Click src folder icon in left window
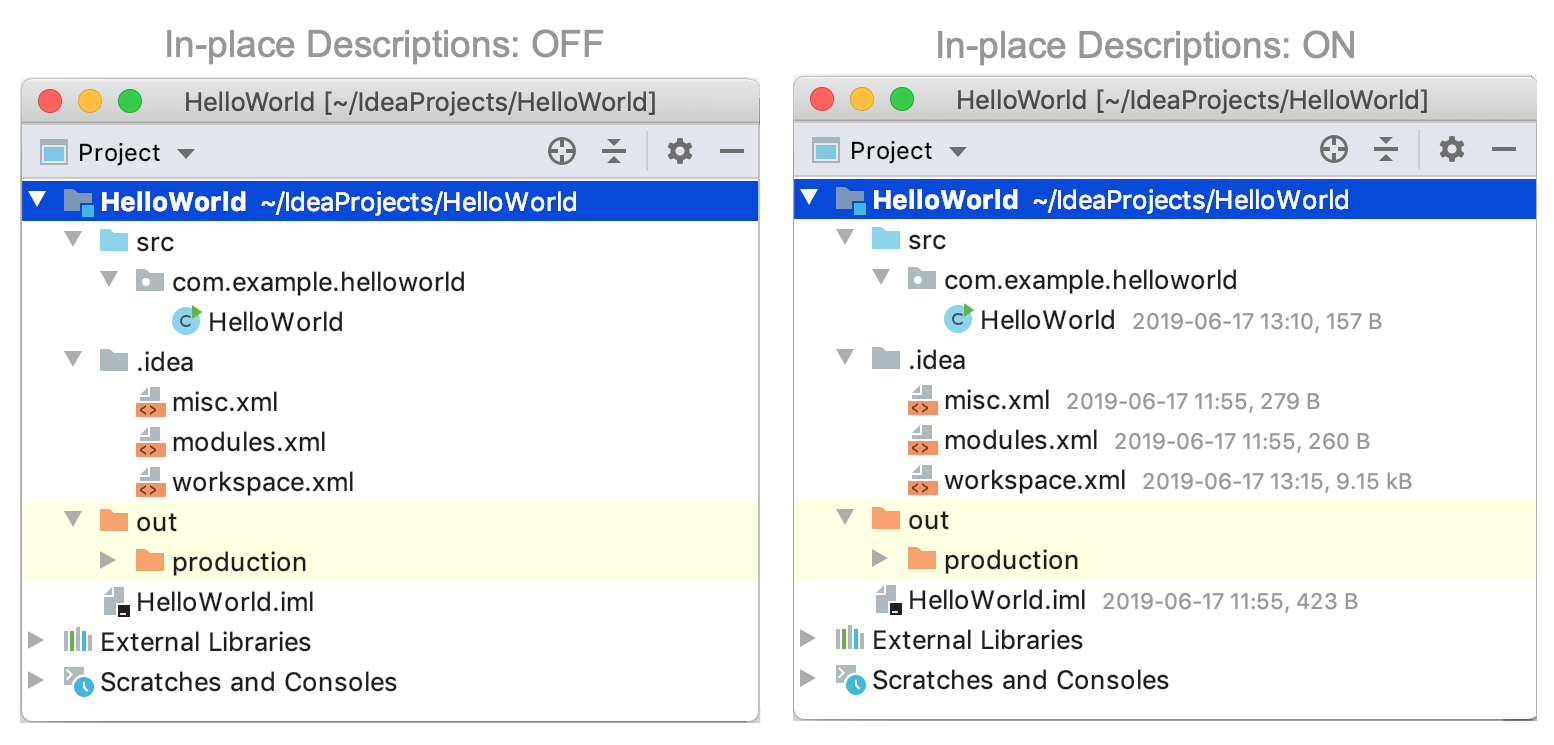The width and height of the screenshot is (1554, 745). coord(114,241)
